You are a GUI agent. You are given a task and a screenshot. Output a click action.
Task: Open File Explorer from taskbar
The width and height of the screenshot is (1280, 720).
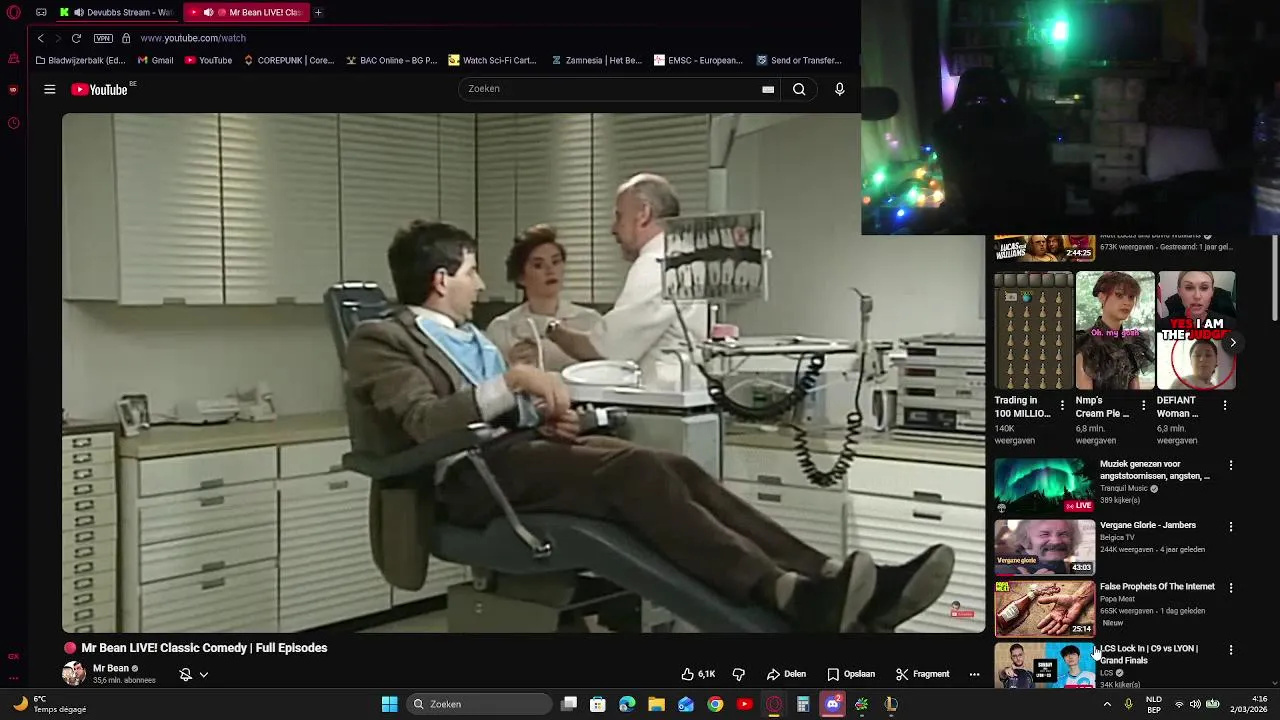tap(656, 704)
